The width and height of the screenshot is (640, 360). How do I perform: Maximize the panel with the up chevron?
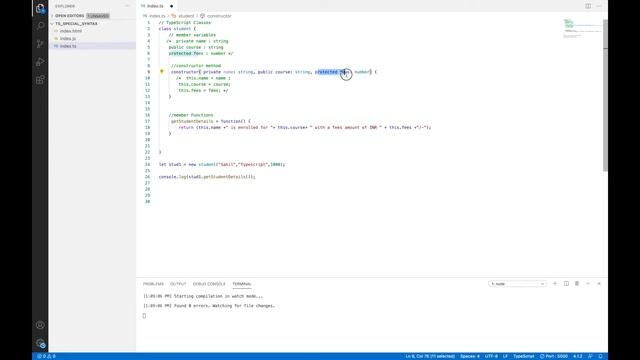[588, 284]
